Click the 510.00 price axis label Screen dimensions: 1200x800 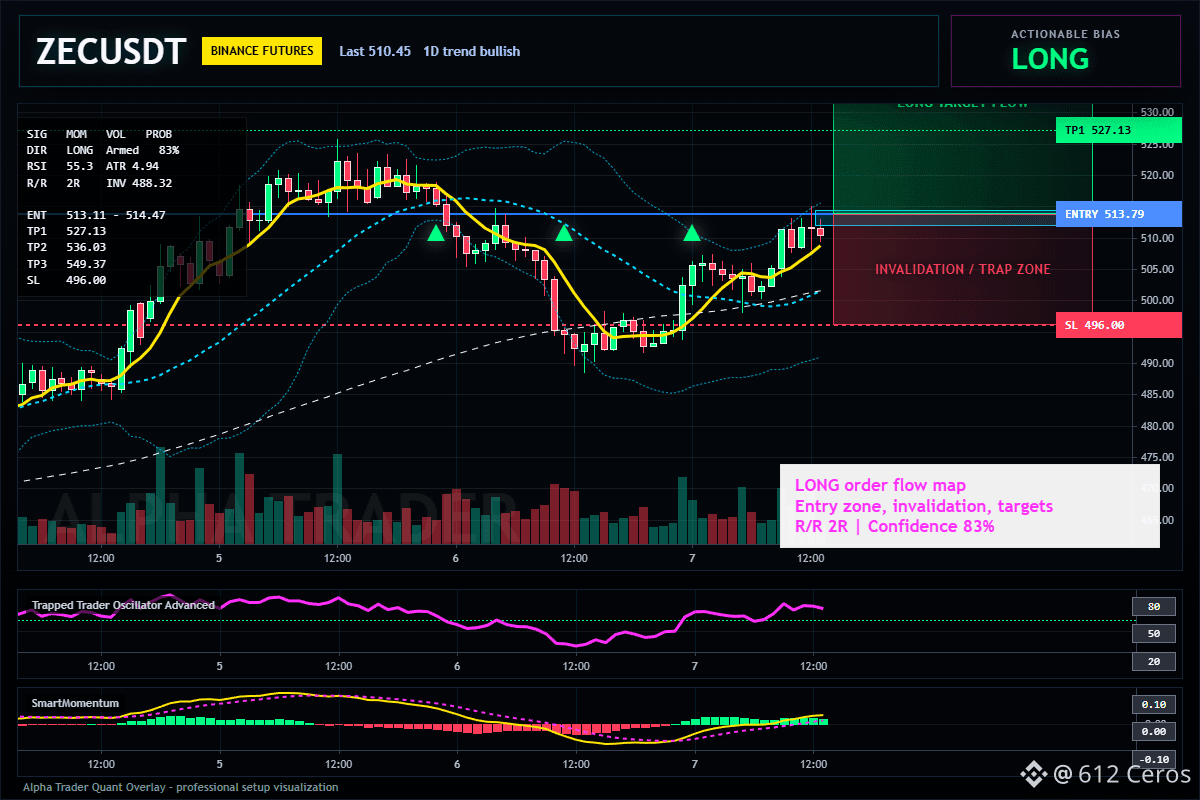point(1156,238)
